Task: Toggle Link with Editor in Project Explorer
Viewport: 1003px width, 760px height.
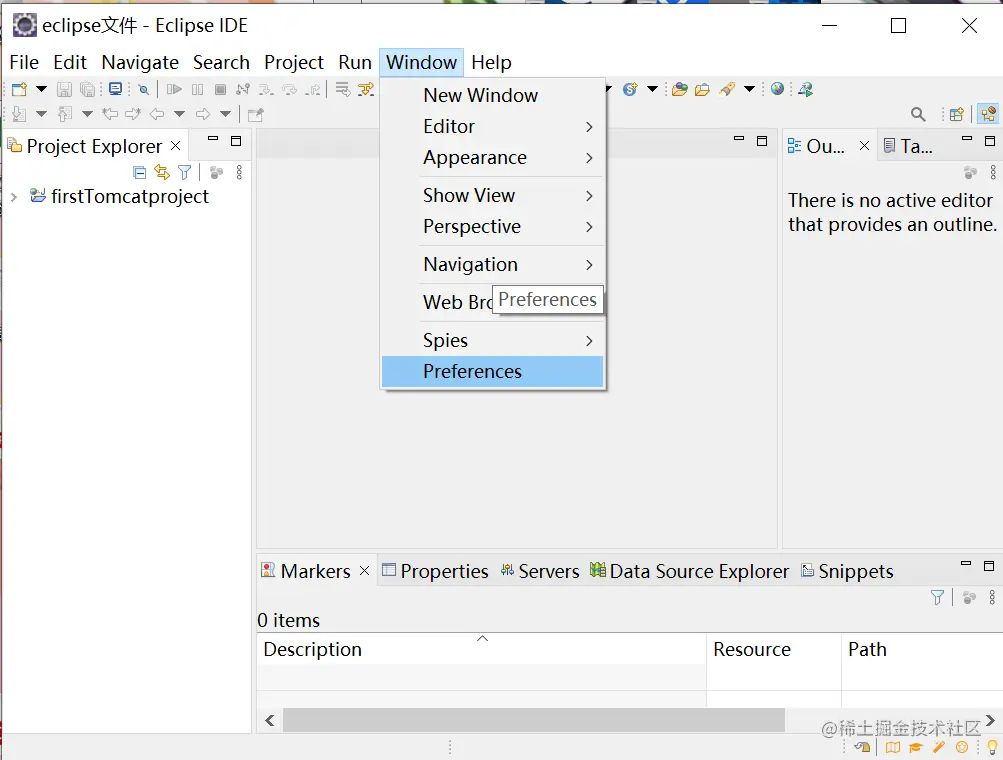Action: [x=162, y=172]
